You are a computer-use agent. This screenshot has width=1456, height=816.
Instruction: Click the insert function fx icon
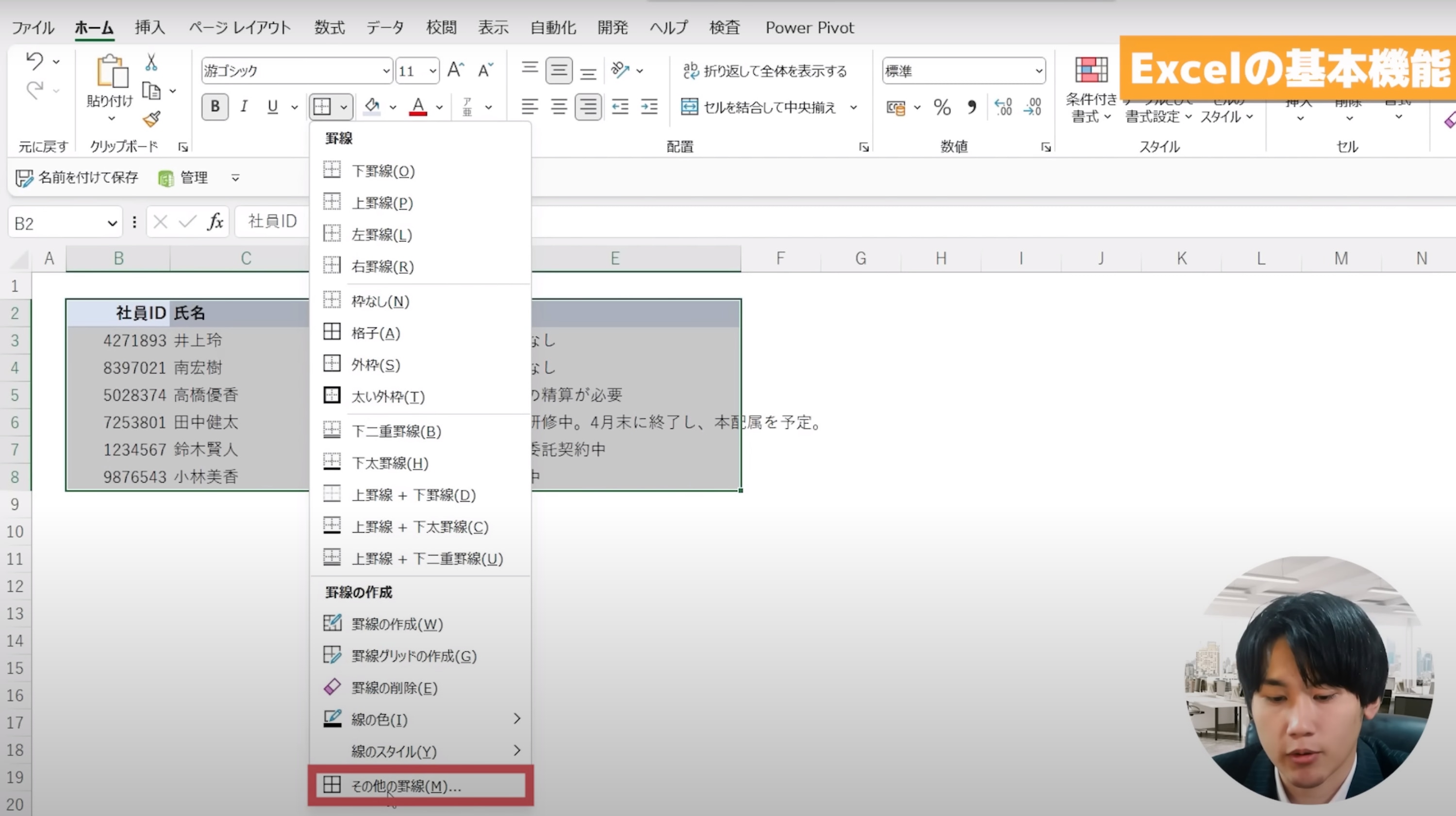(215, 222)
